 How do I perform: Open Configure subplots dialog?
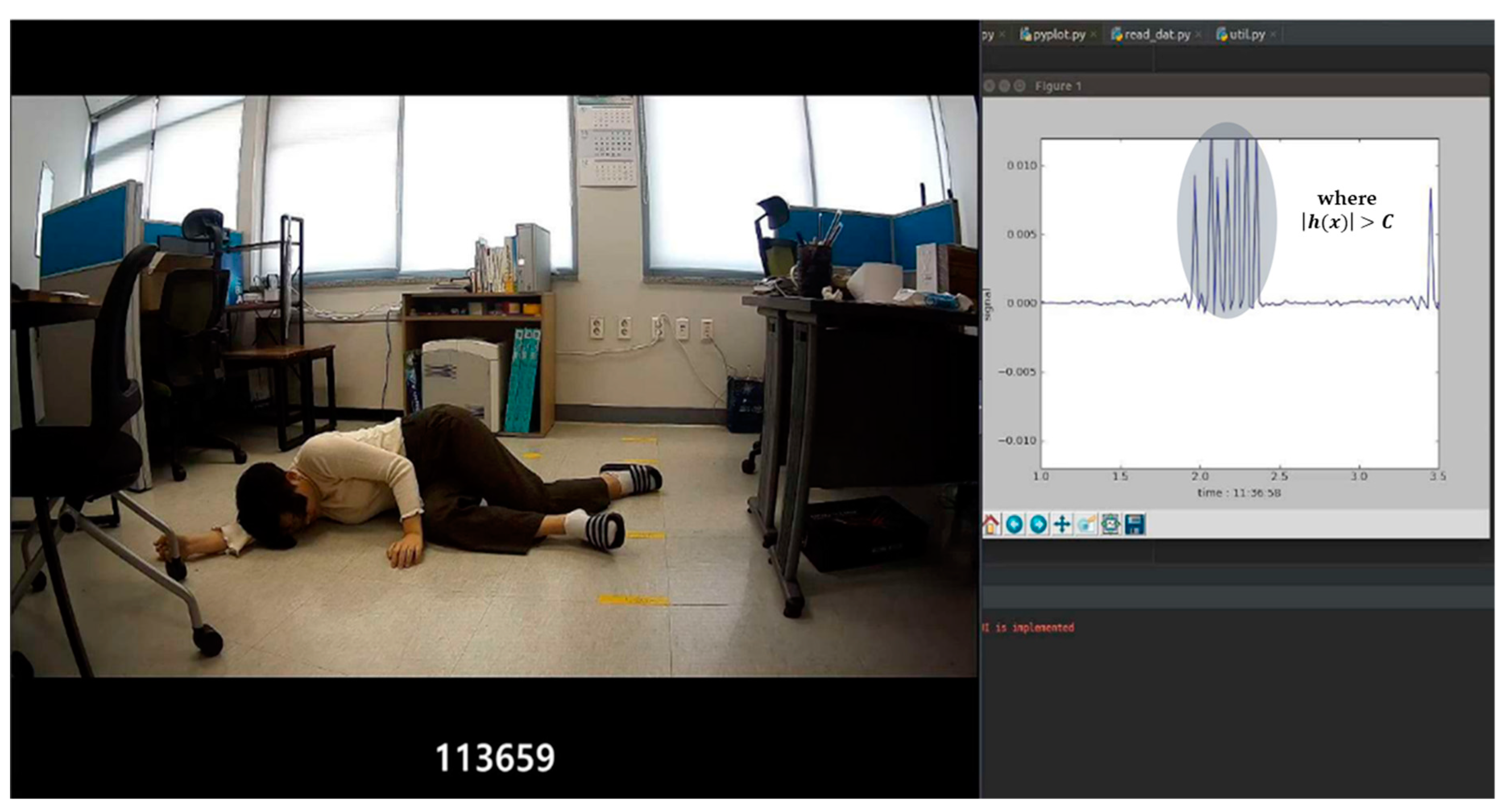1110,524
